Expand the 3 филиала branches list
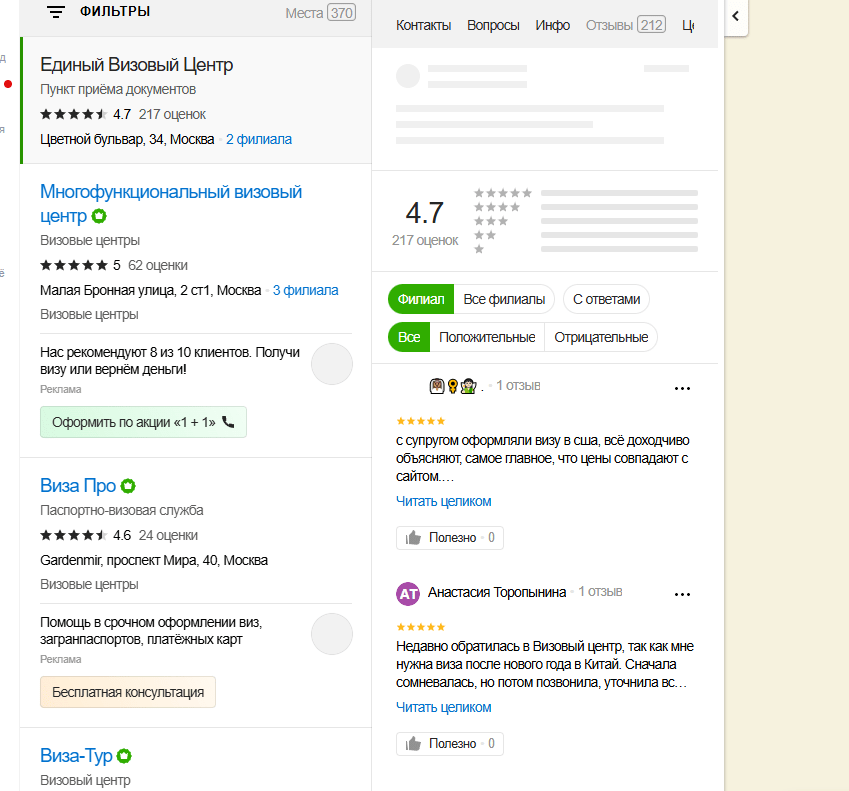 point(305,290)
